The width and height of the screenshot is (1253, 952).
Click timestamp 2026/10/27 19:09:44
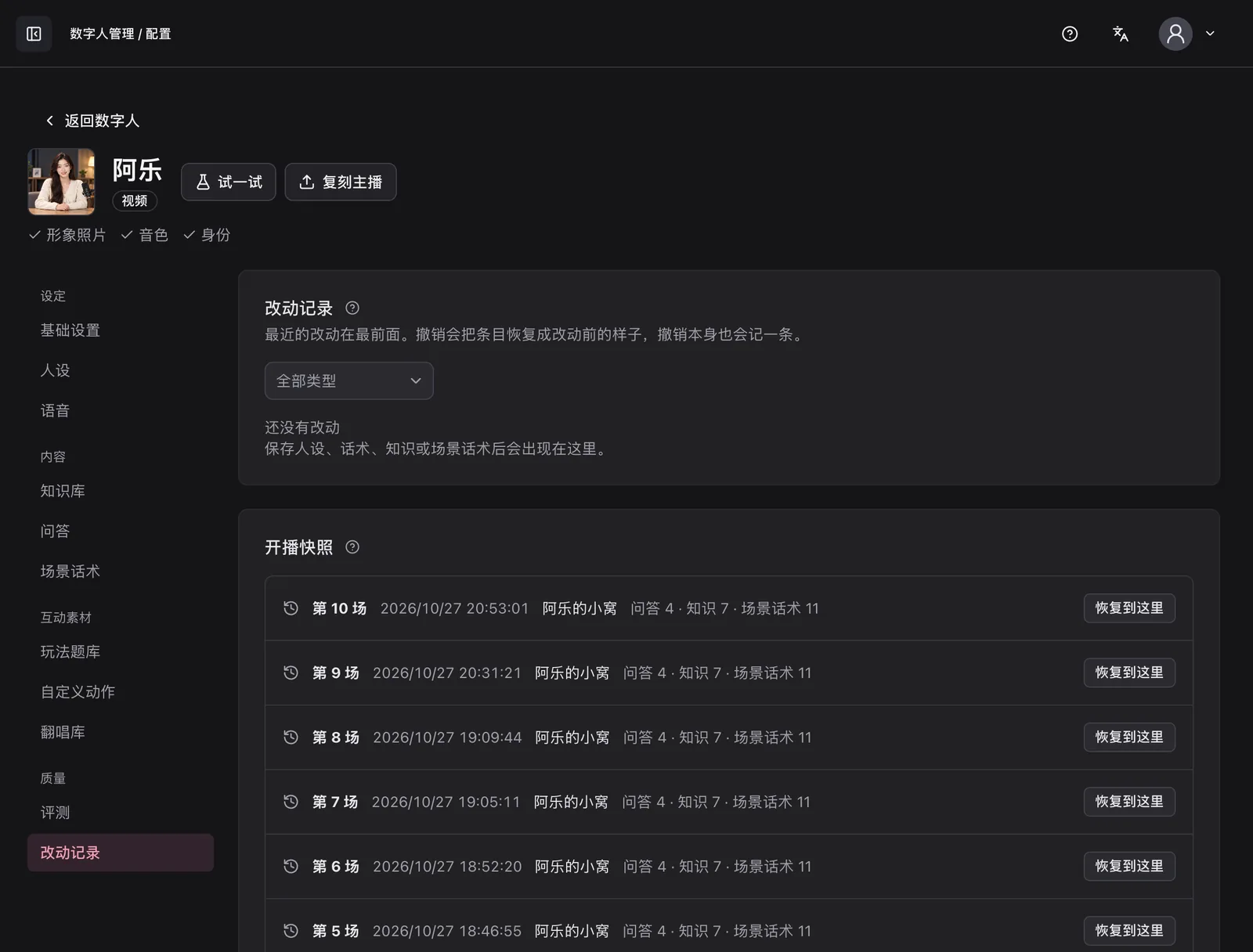click(447, 737)
